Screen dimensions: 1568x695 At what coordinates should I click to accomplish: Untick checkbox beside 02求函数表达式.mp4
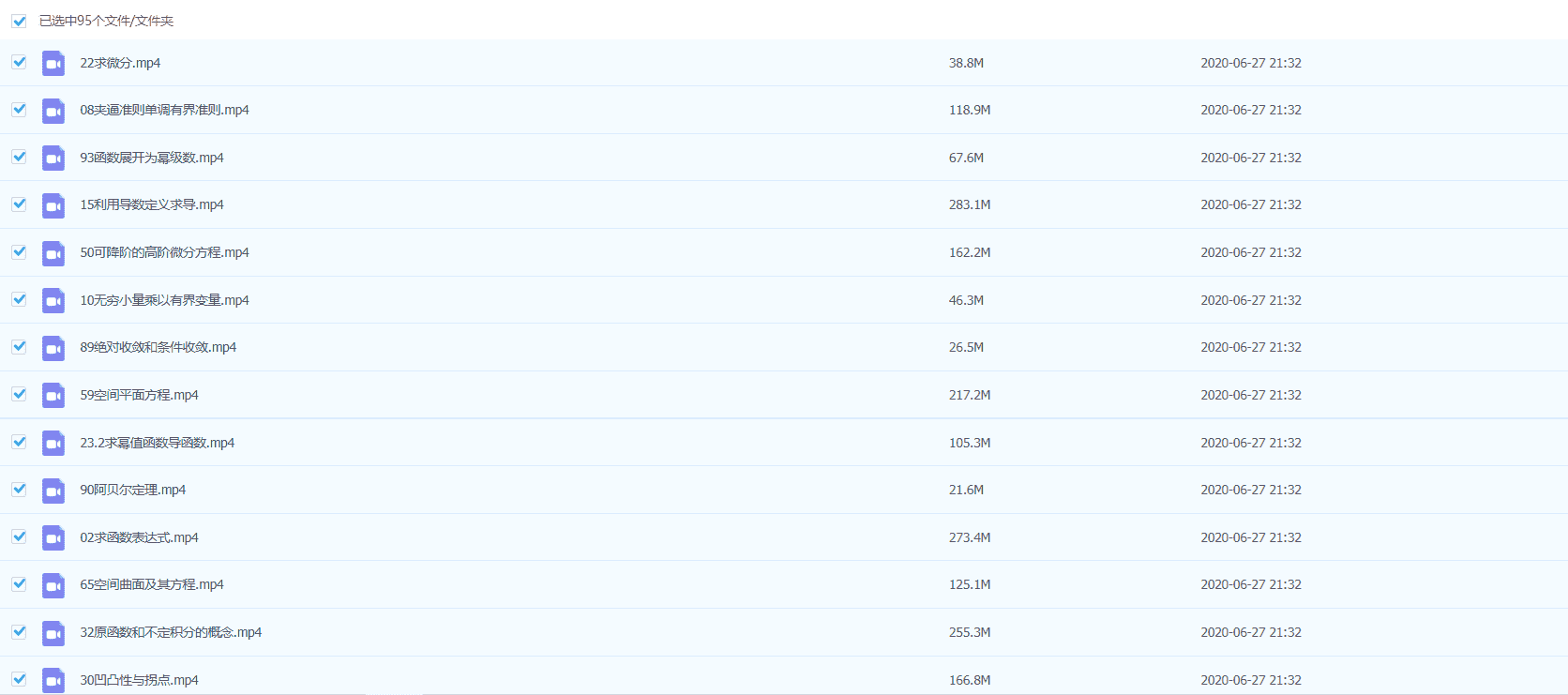[19, 536]
